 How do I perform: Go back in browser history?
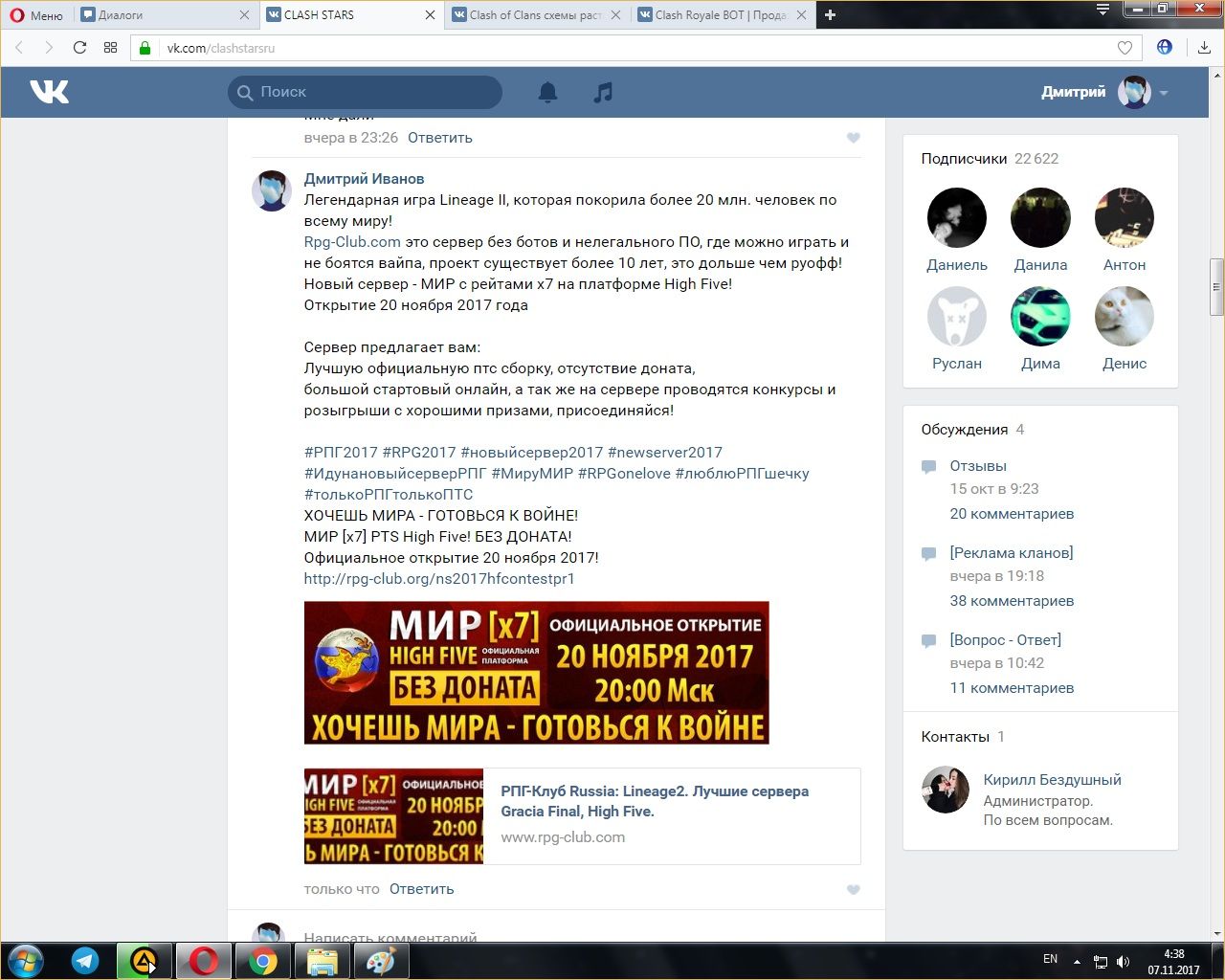(19, 48)
